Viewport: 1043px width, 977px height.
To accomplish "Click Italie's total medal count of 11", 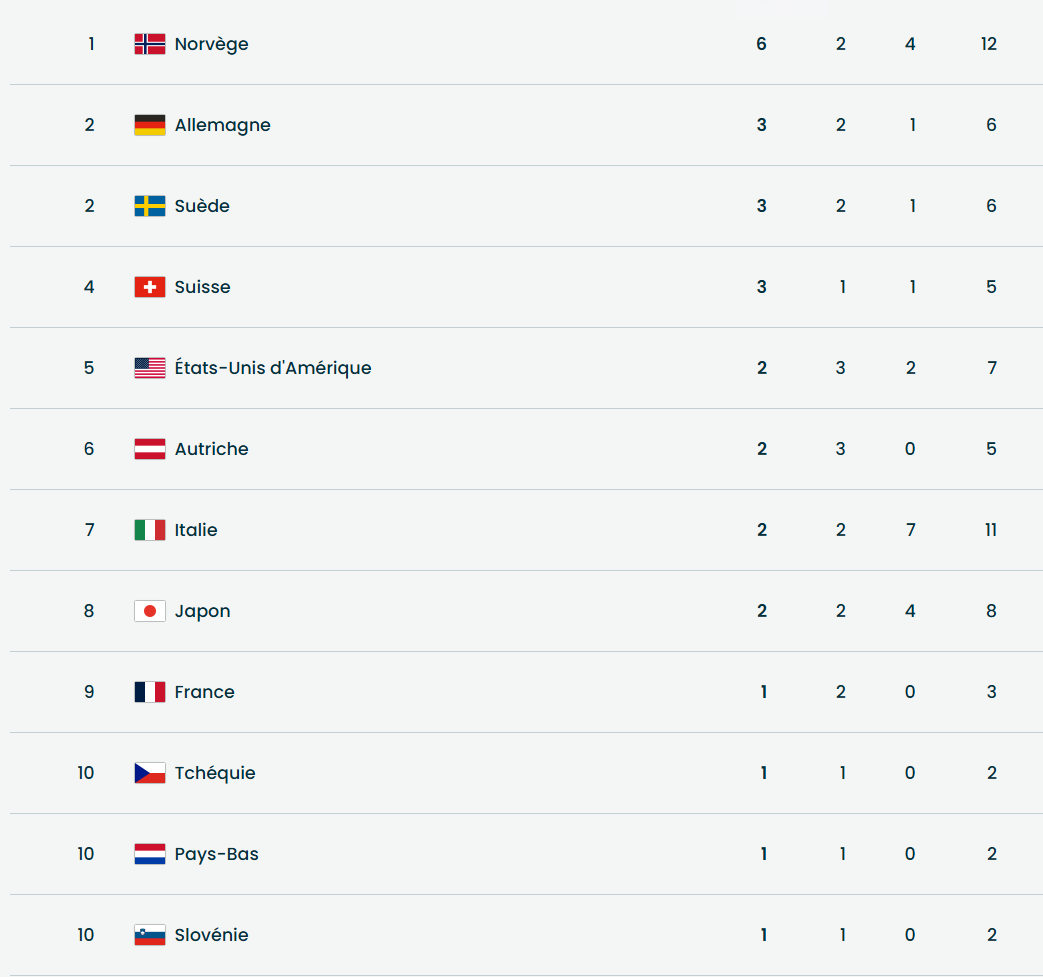I will [990, 530].
